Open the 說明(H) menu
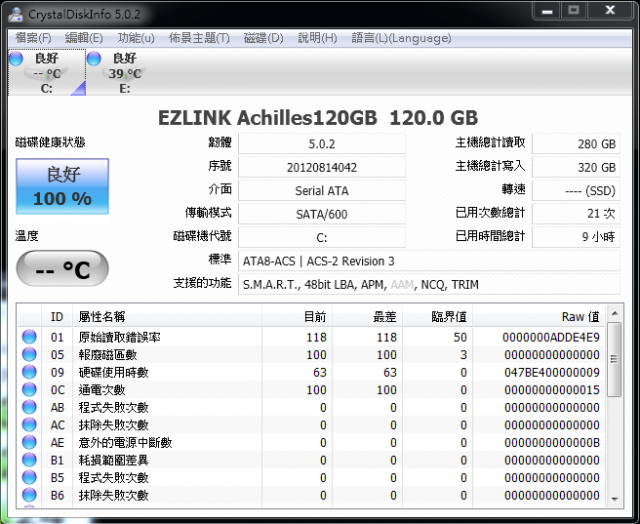The image size is (640, 524). click(318, 38)
